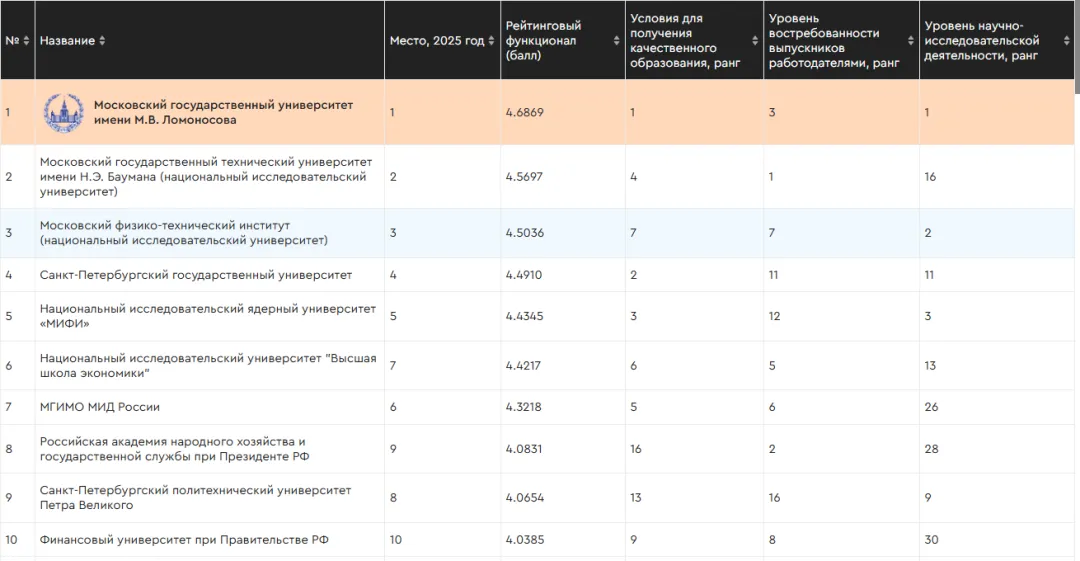This screenshot has height=561, width=1080.
Task: Sort by Рейтинговый функционал (балл) arrows
Action: pyautogui.click(x=616, y=41)
